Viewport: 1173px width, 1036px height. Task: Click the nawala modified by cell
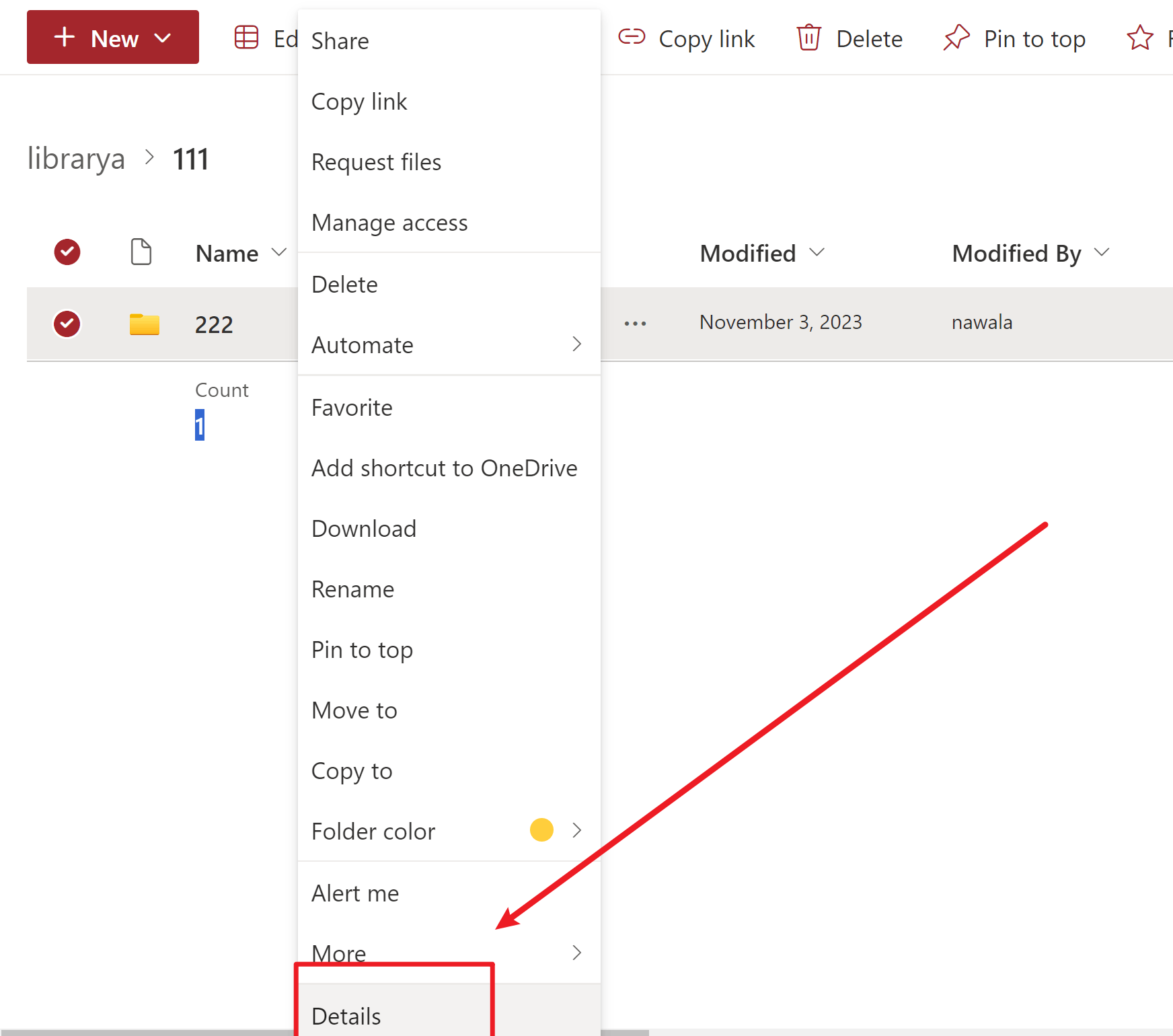pos(982,322)
